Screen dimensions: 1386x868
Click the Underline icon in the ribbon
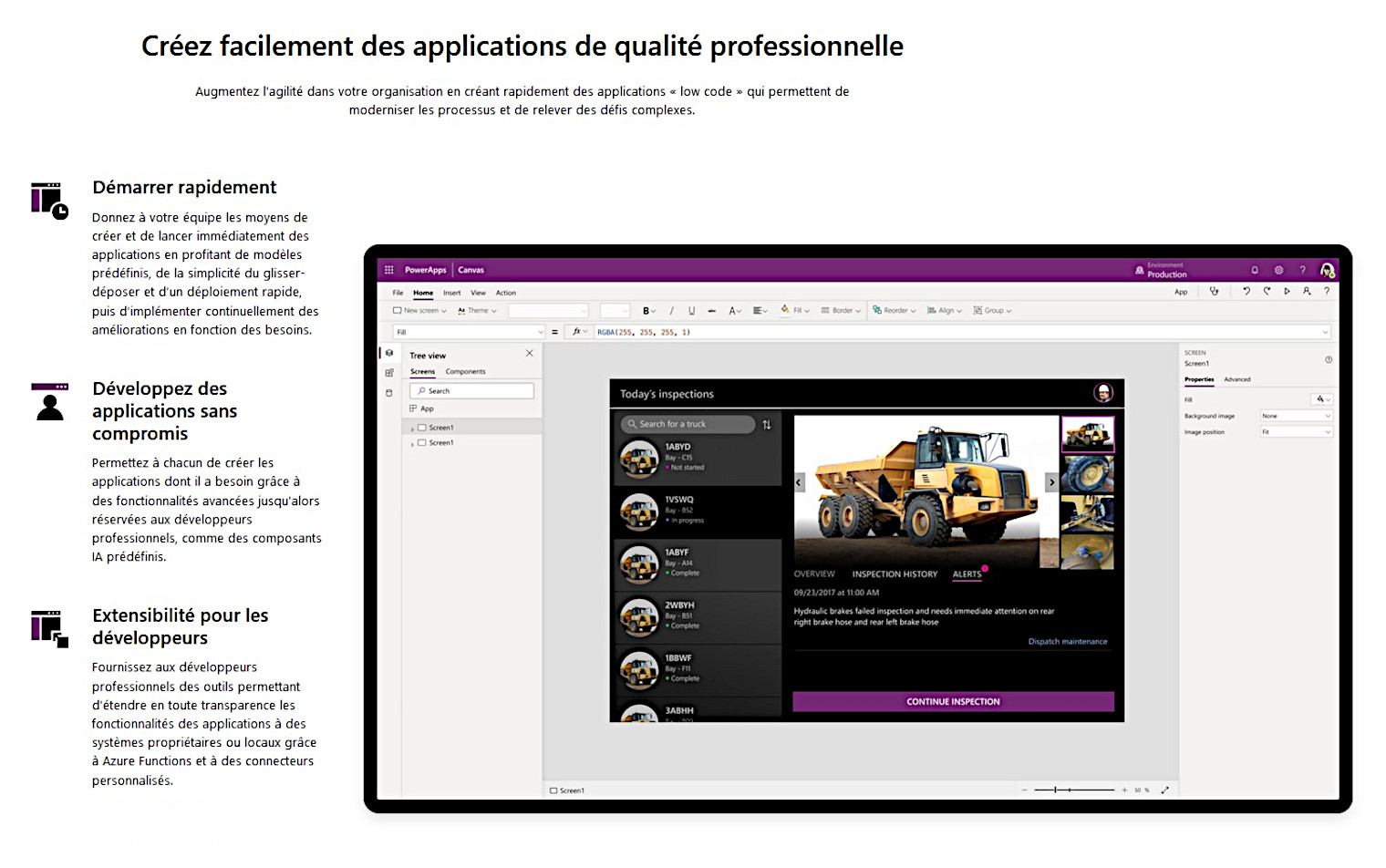[692, 311]
